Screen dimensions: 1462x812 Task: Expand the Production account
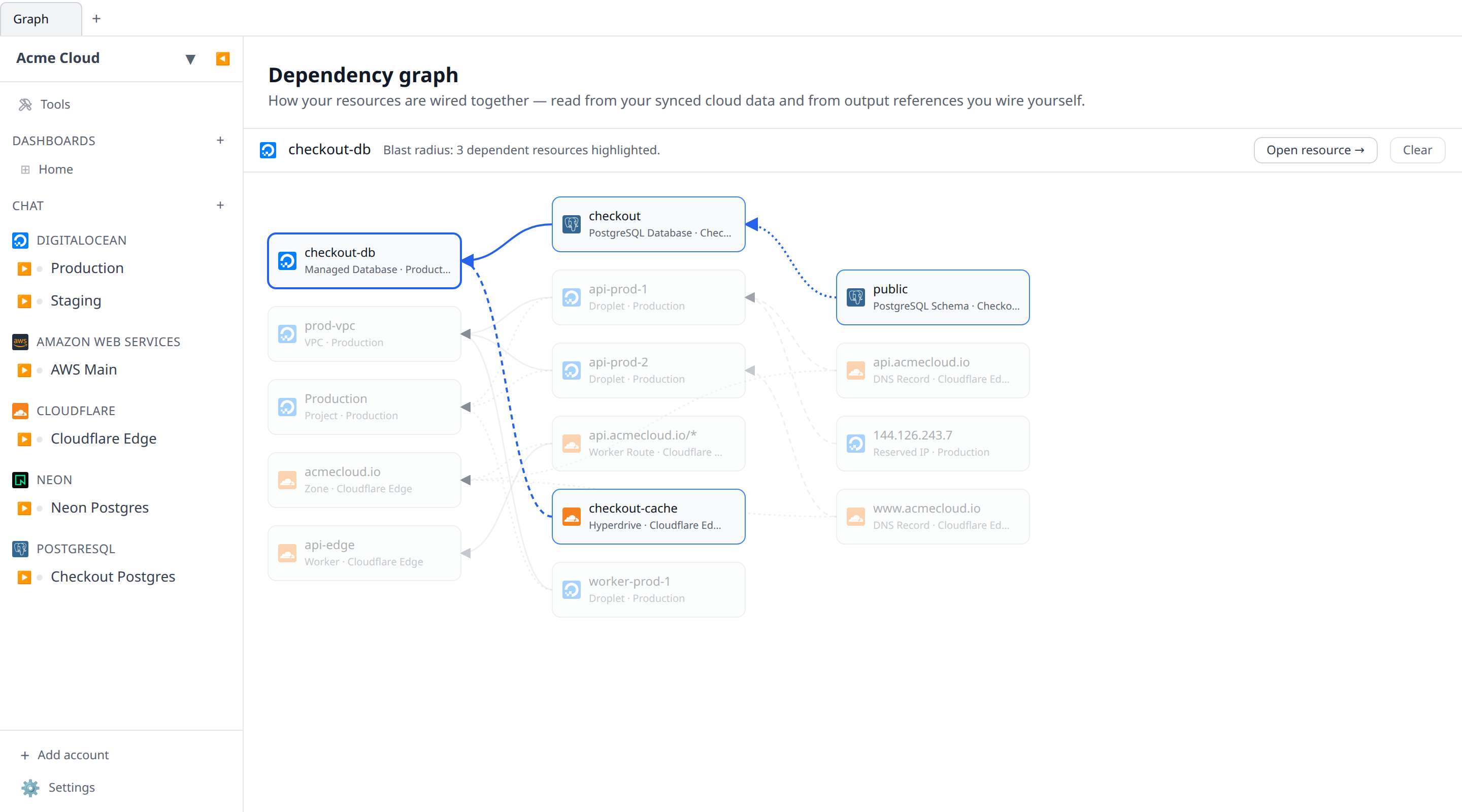(x=24, y=268)
